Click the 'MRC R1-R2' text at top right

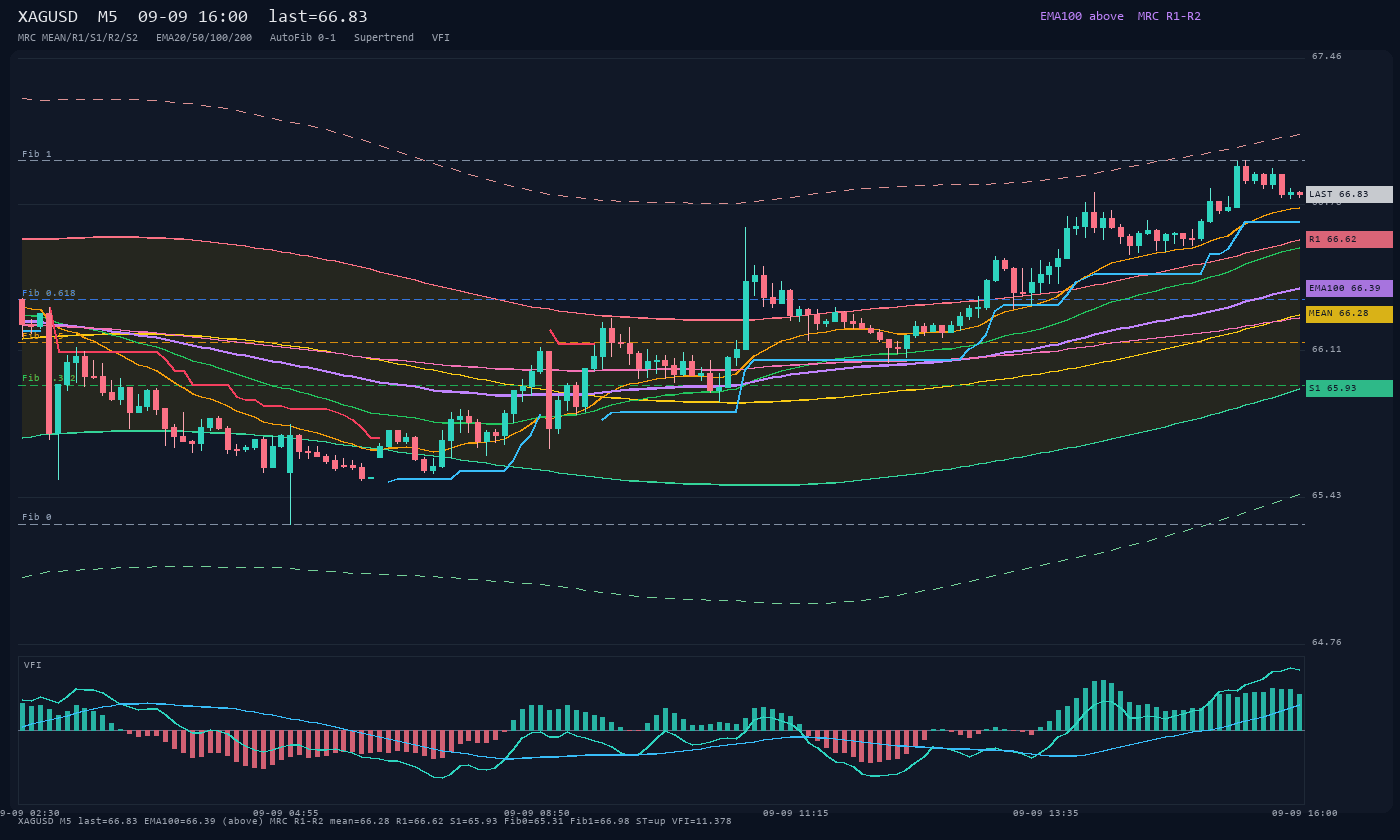click(1169, 16)
